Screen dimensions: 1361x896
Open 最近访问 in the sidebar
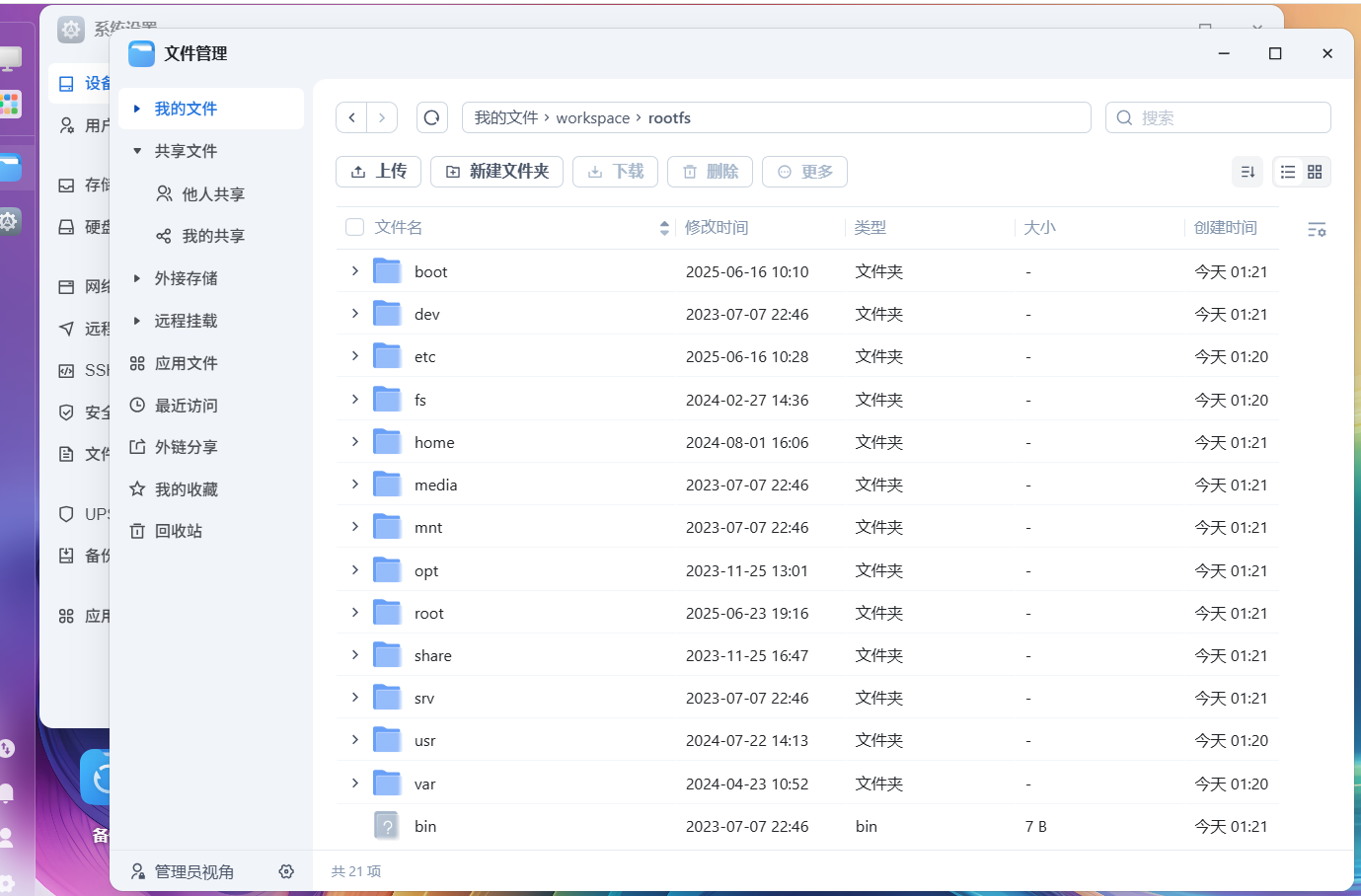(x=187, y=406)
